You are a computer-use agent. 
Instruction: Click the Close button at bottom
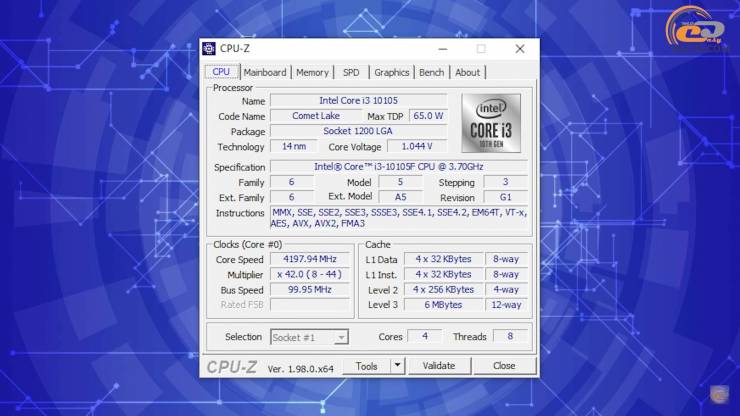click(504, 365)
